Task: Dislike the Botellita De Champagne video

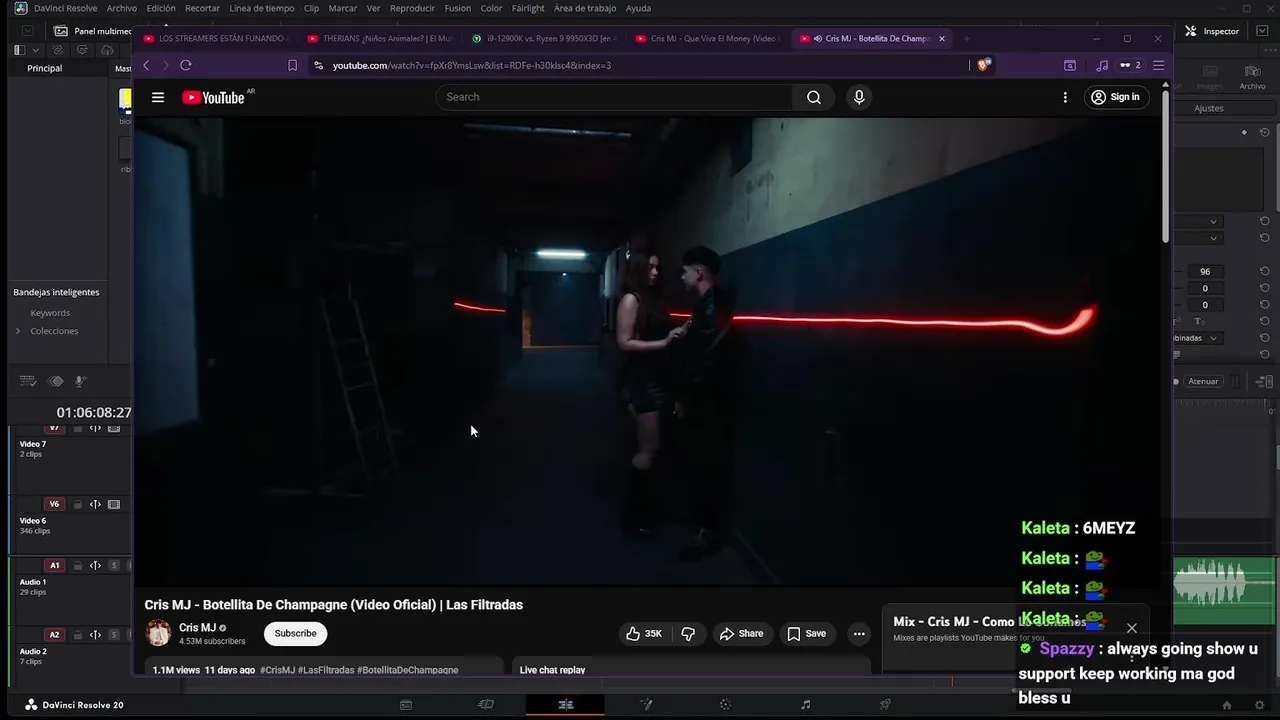Action: [x=688, y=633]
